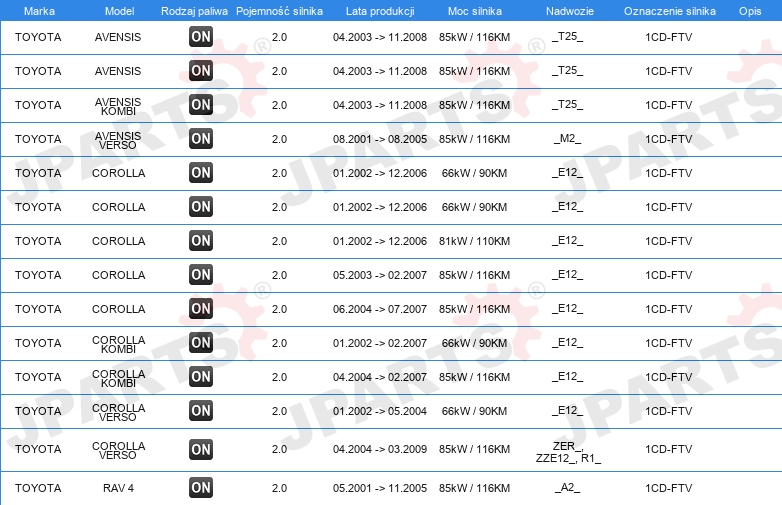
Task: Click the 2.0 engine capacity in the RAV 4 row
Action: (x=279, y=488)
